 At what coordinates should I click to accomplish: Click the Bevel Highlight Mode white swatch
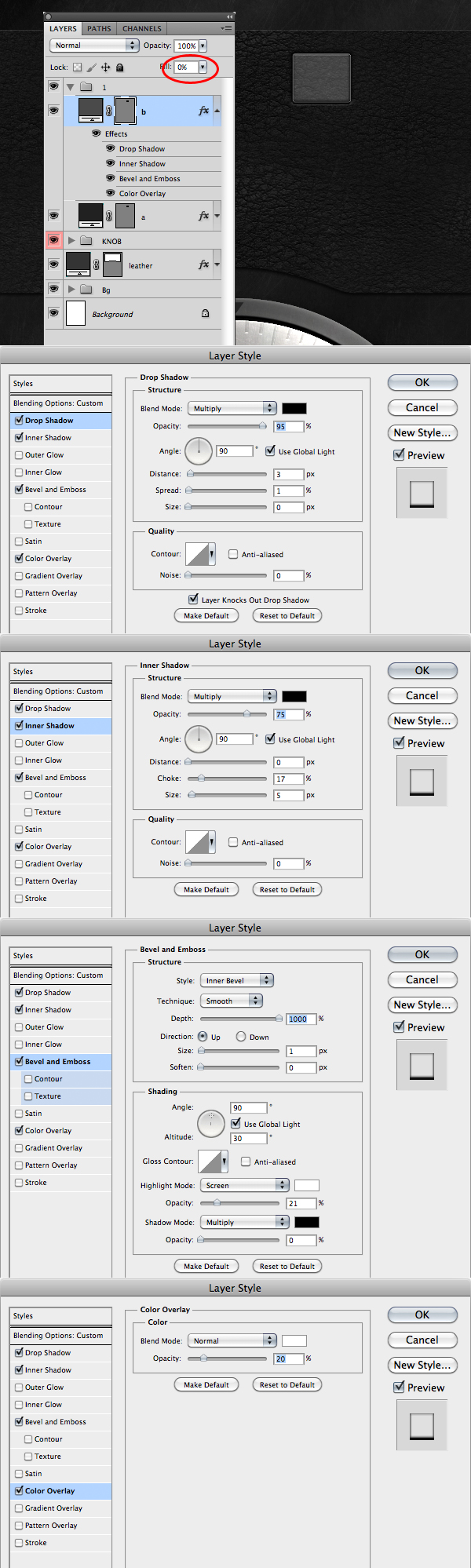(x=307, y=1185)
